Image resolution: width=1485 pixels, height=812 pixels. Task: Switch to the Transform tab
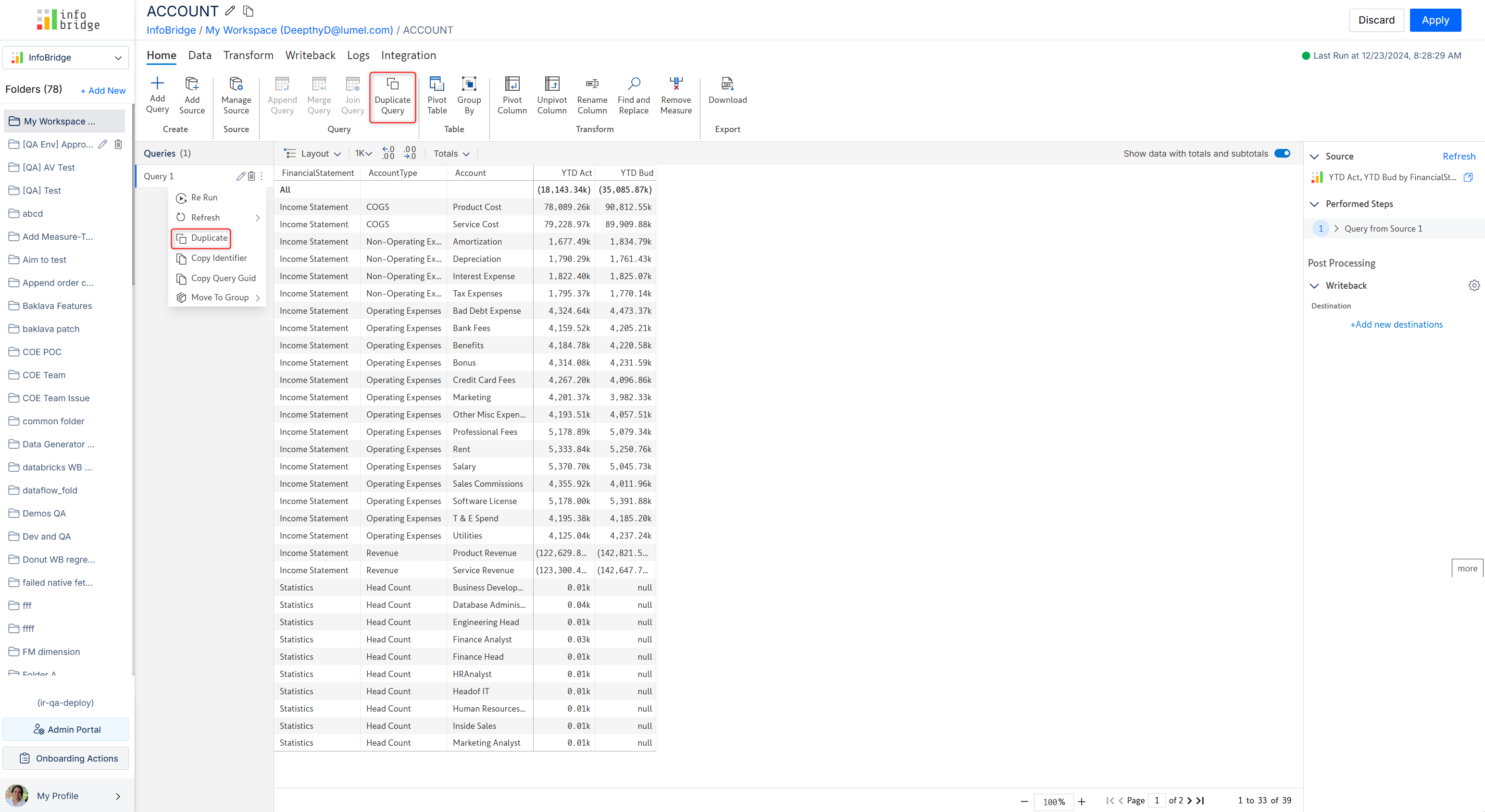[248, 55]
